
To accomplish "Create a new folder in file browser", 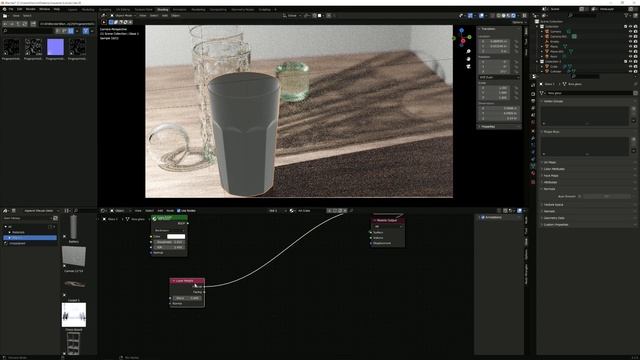I will pos(33,24).
